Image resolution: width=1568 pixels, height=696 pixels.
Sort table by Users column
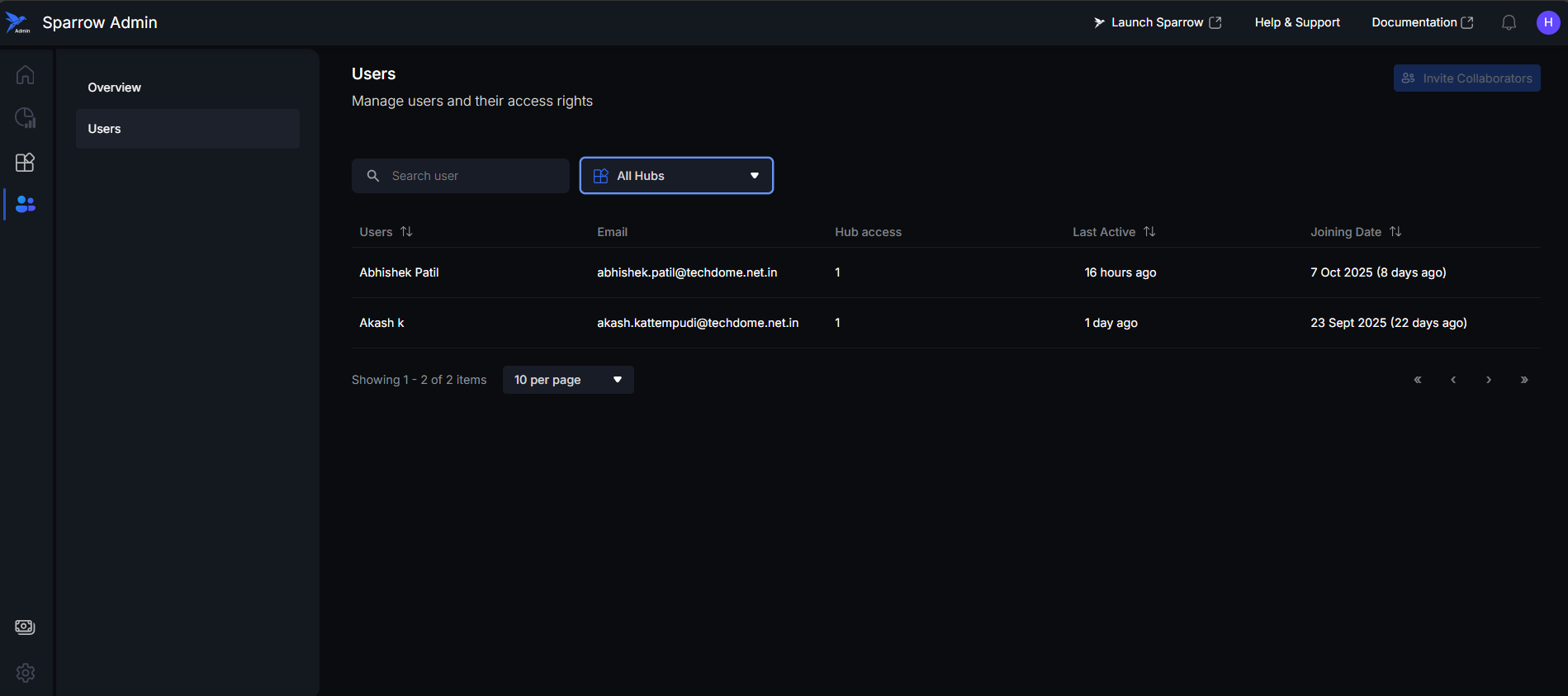[406, 232]
